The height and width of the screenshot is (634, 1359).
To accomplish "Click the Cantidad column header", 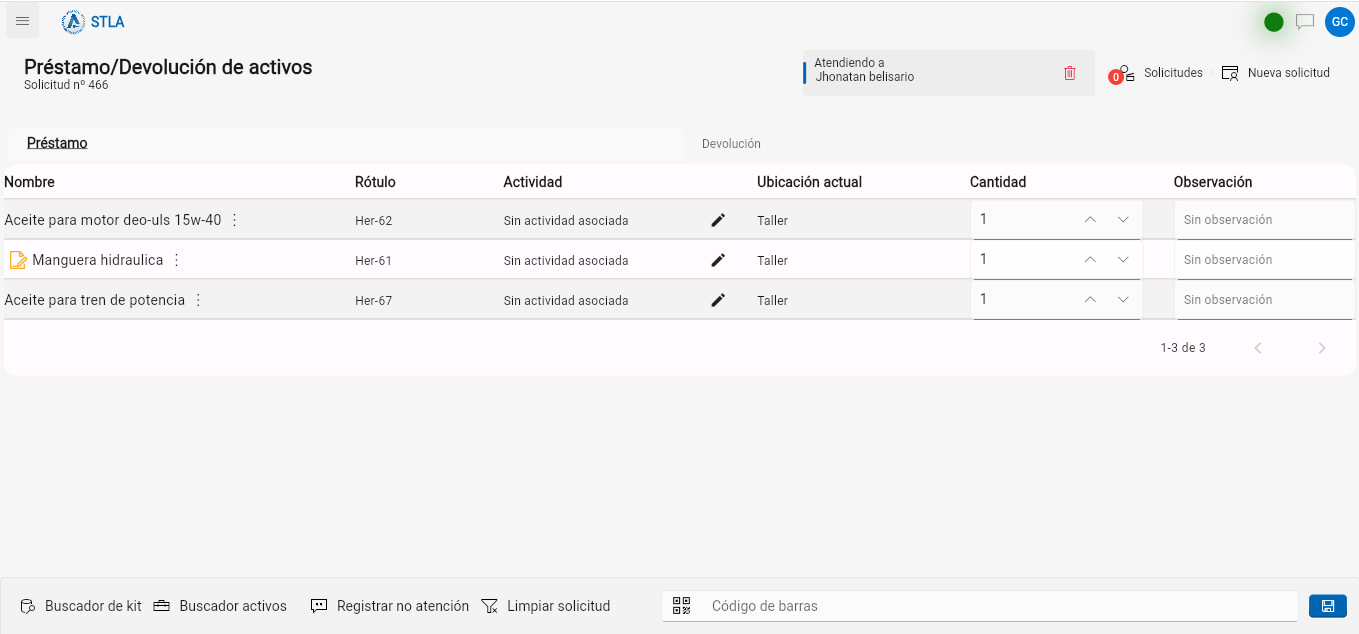I will [x=998, y=182].
